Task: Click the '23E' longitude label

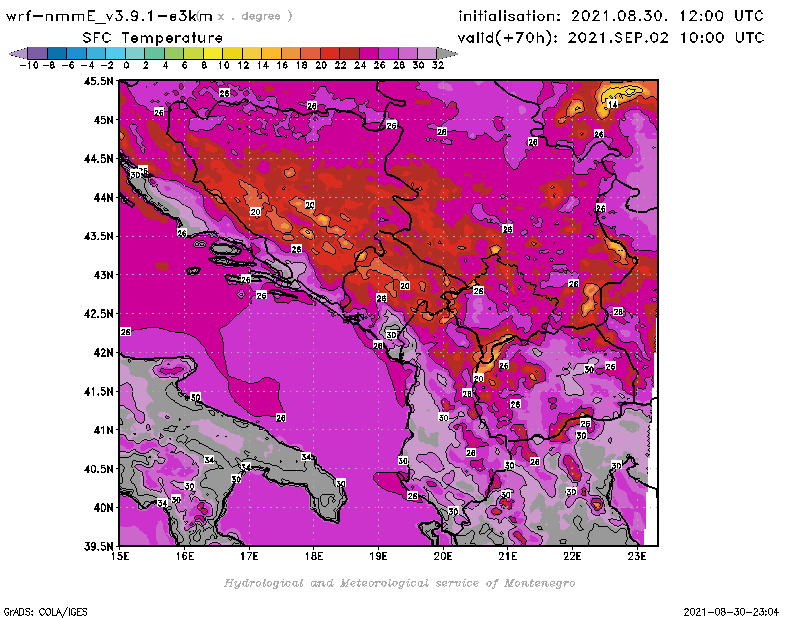Action: pos(637,556)
